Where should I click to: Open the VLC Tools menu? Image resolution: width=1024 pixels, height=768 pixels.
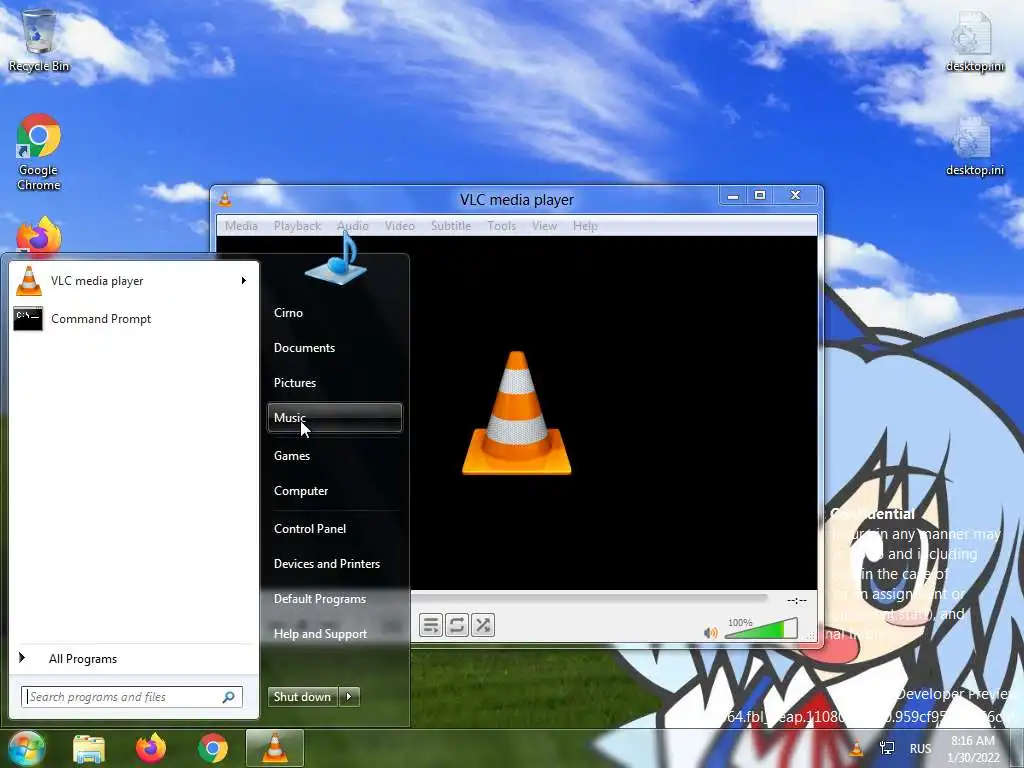click(502, 226)
